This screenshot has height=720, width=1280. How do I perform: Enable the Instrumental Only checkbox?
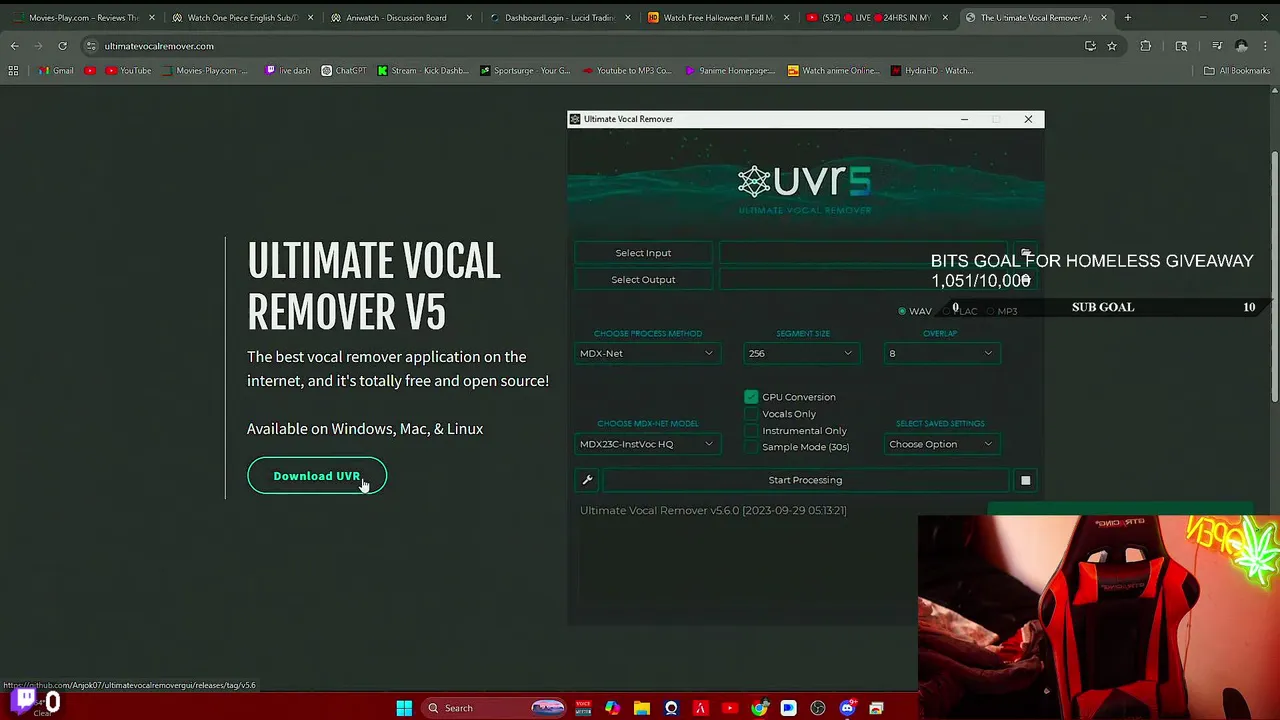[x=751, y=431]
